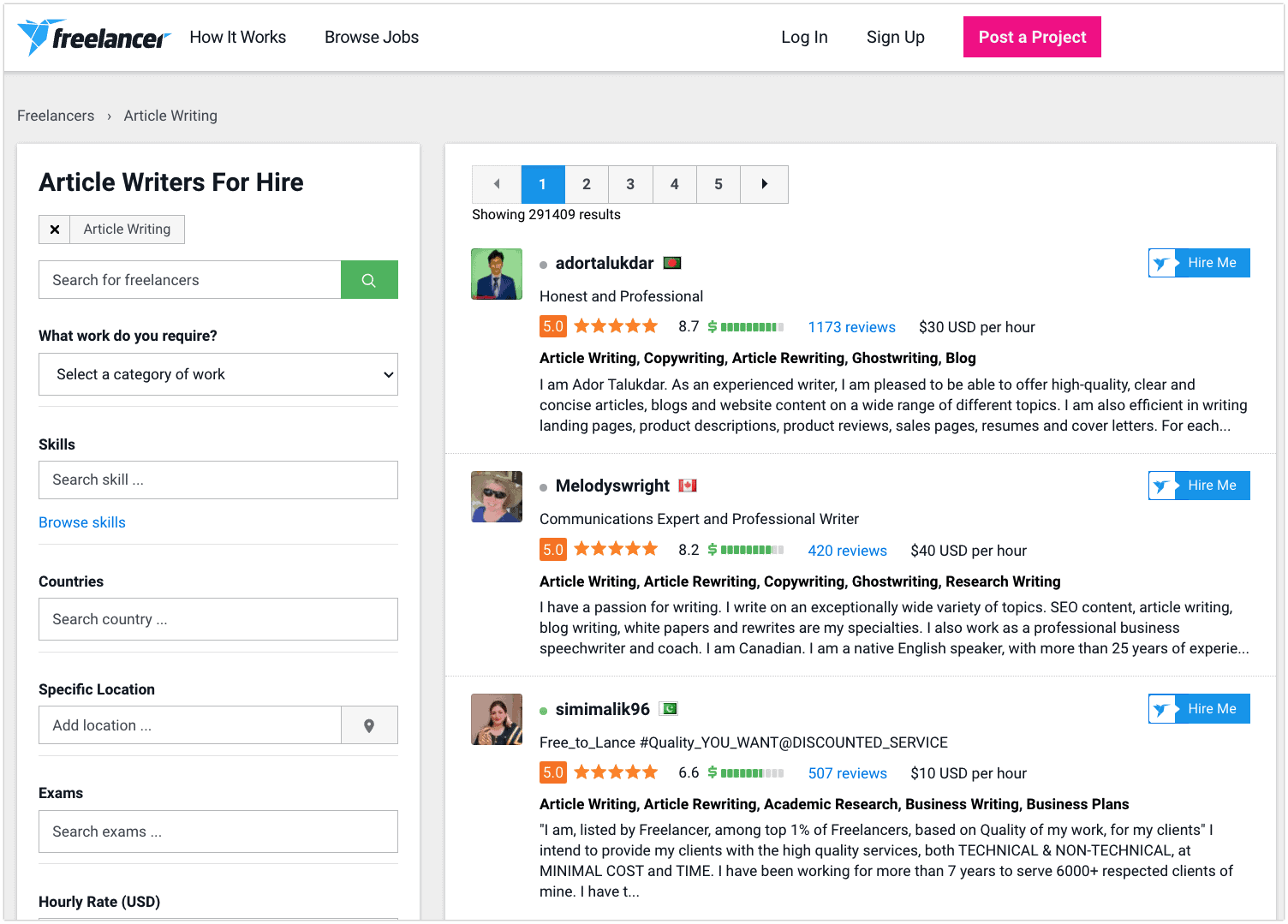Click Bangladesh flag beside adortalukdar
The width and height of the screenshot is (1288, 924).
pyautogui.click(x=672, y=263)
